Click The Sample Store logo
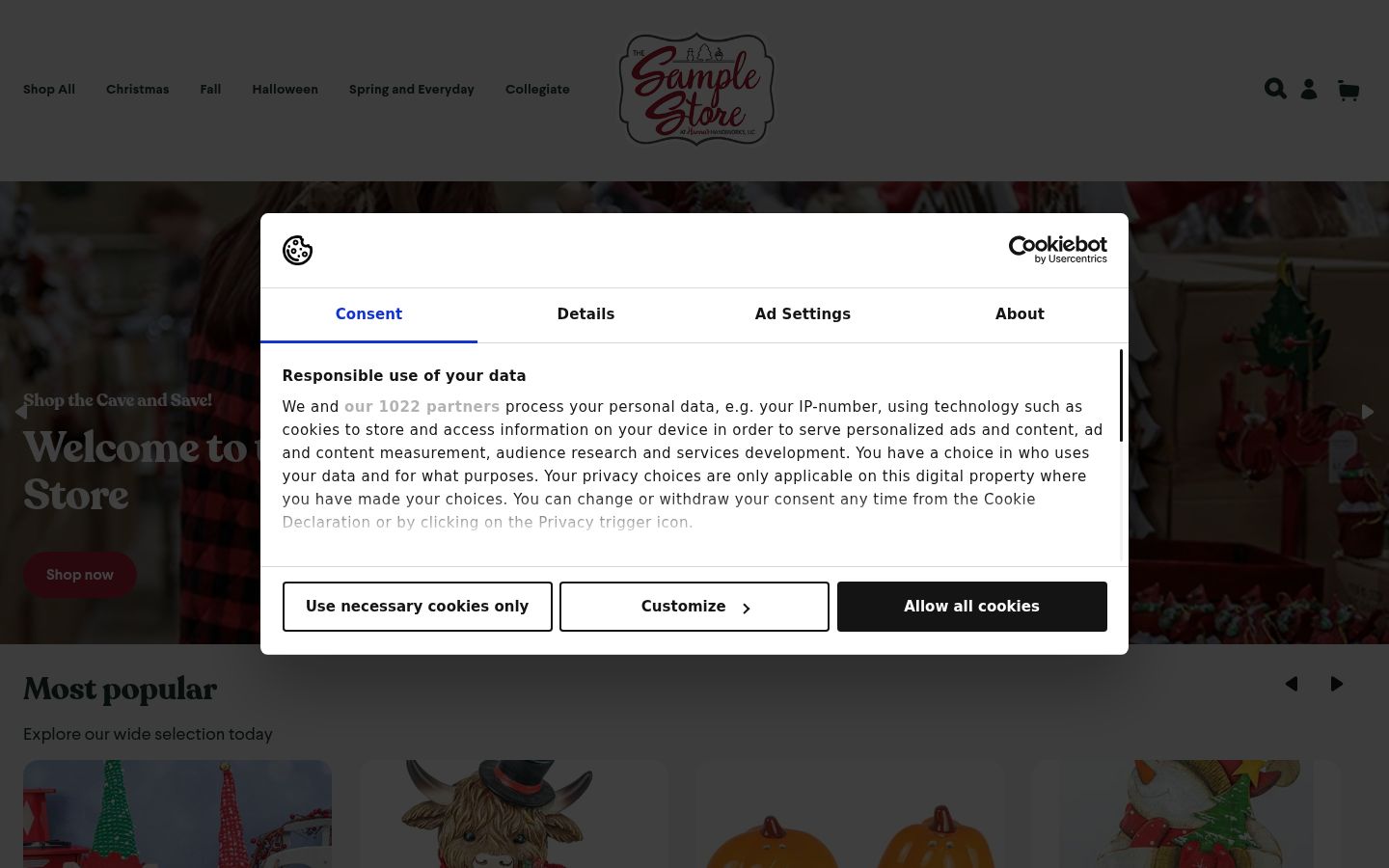 coord(696,89)
